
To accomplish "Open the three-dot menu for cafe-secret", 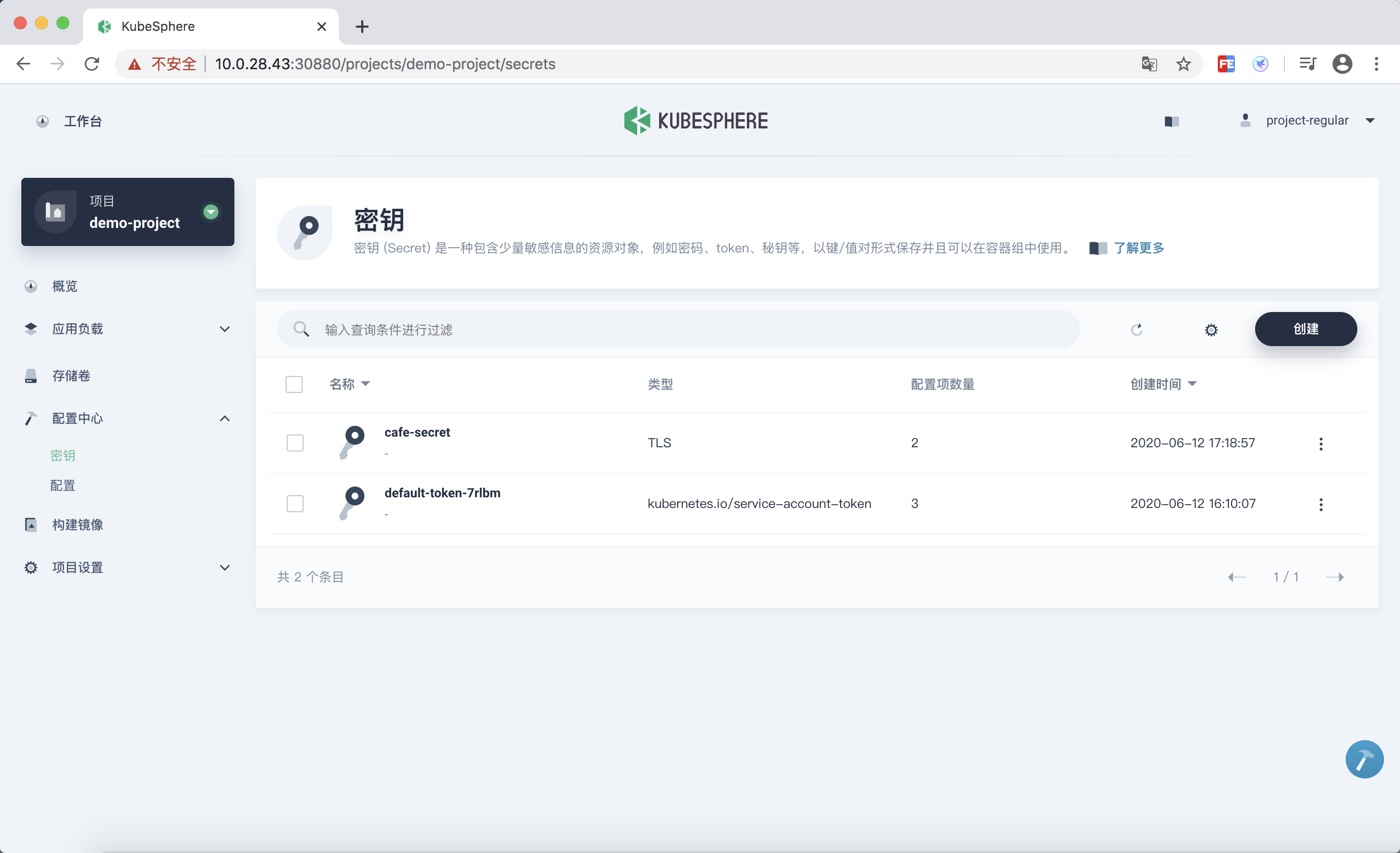I will [x=1321, y=444].
